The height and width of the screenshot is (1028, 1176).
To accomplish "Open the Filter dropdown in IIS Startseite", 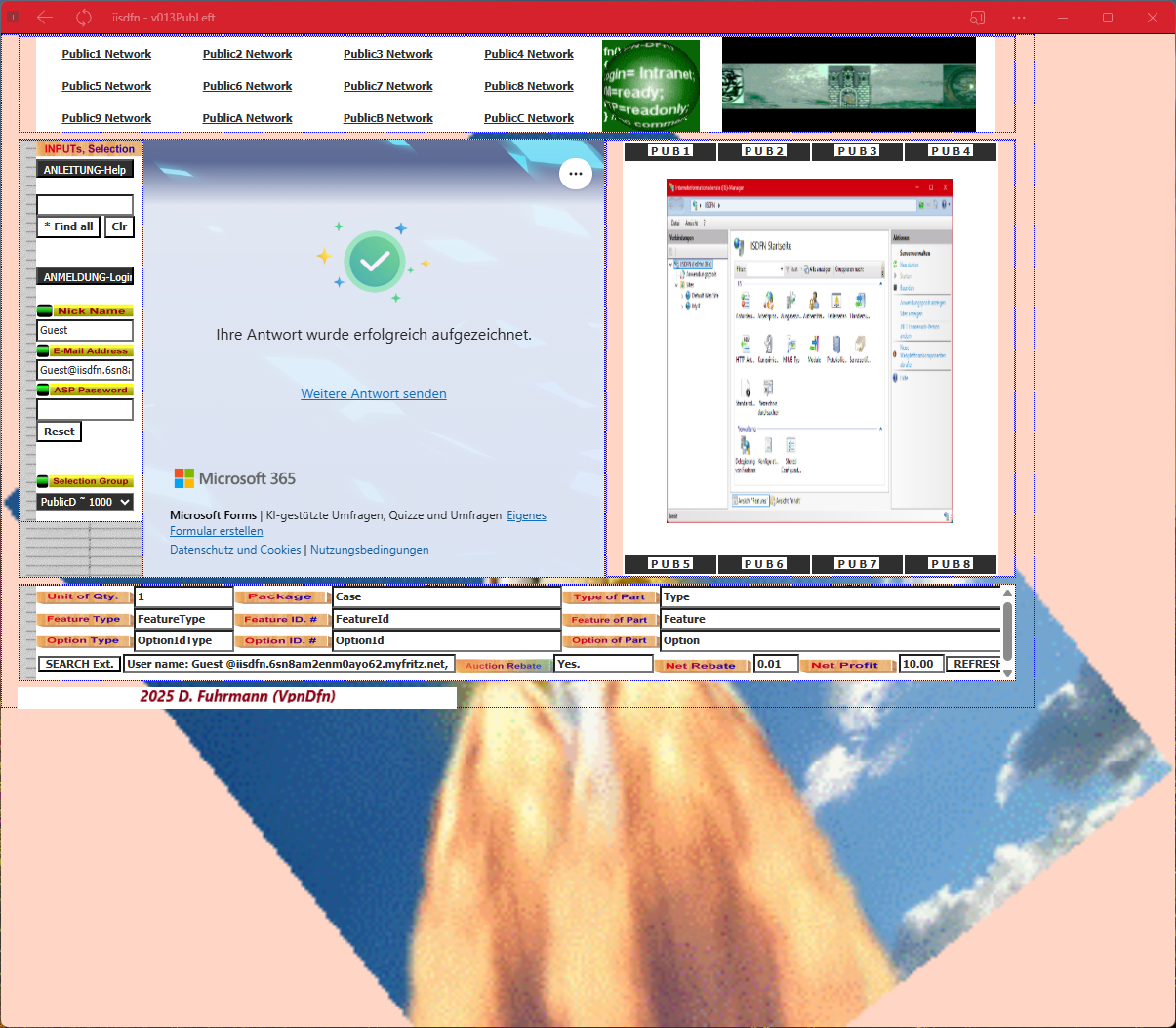I will coord(781,269).
